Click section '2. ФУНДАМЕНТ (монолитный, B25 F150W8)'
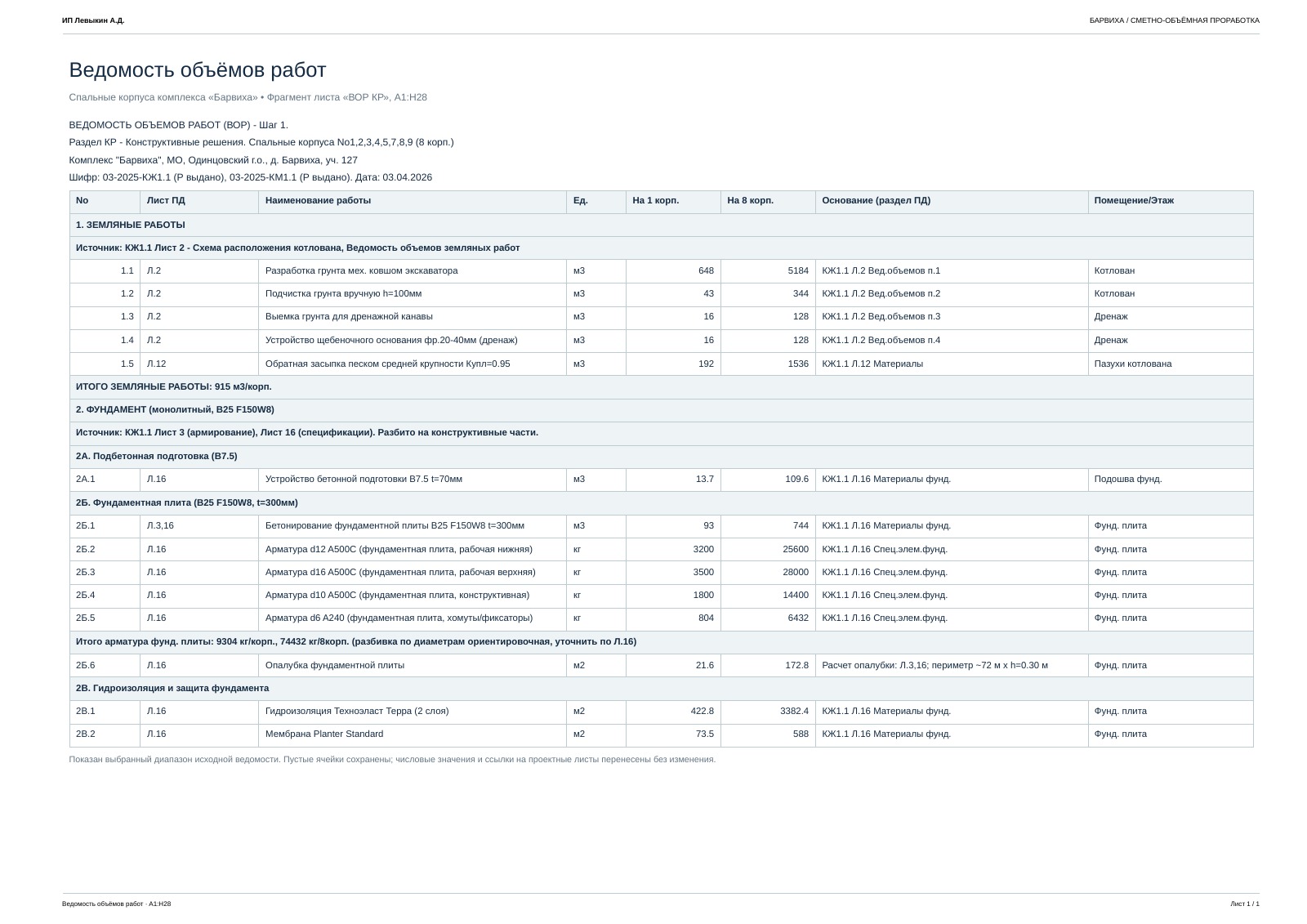Image resolution: width=1307 pixels, height=924 pixels. (662, 410)
